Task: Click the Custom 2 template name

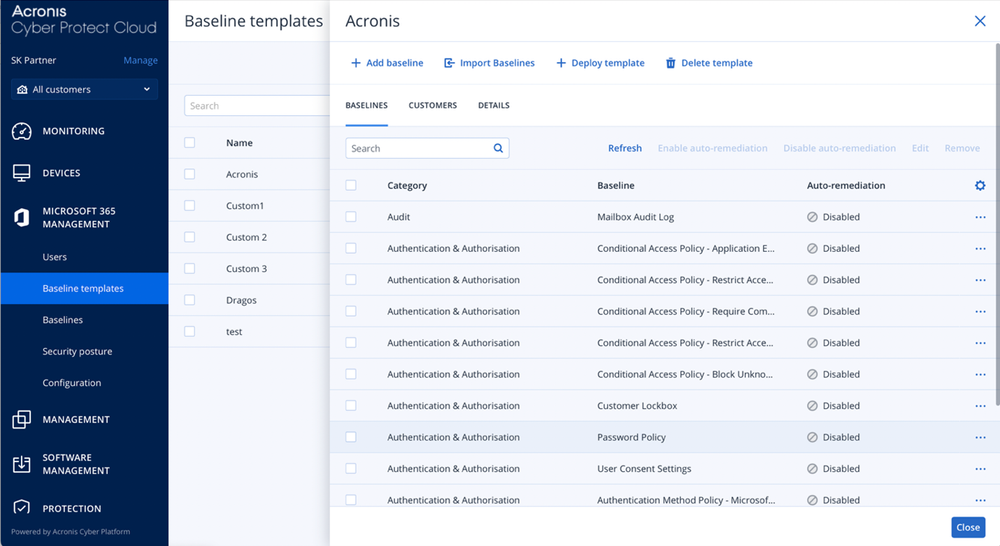Action: (x=246, y=237)
